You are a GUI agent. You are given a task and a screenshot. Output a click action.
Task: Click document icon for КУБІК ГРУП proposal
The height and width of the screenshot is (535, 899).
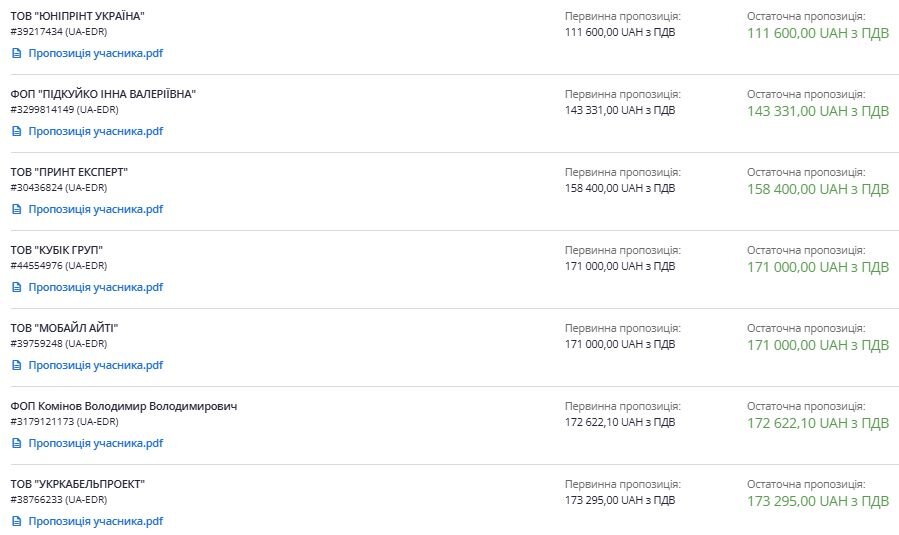(x=16, y=287)
